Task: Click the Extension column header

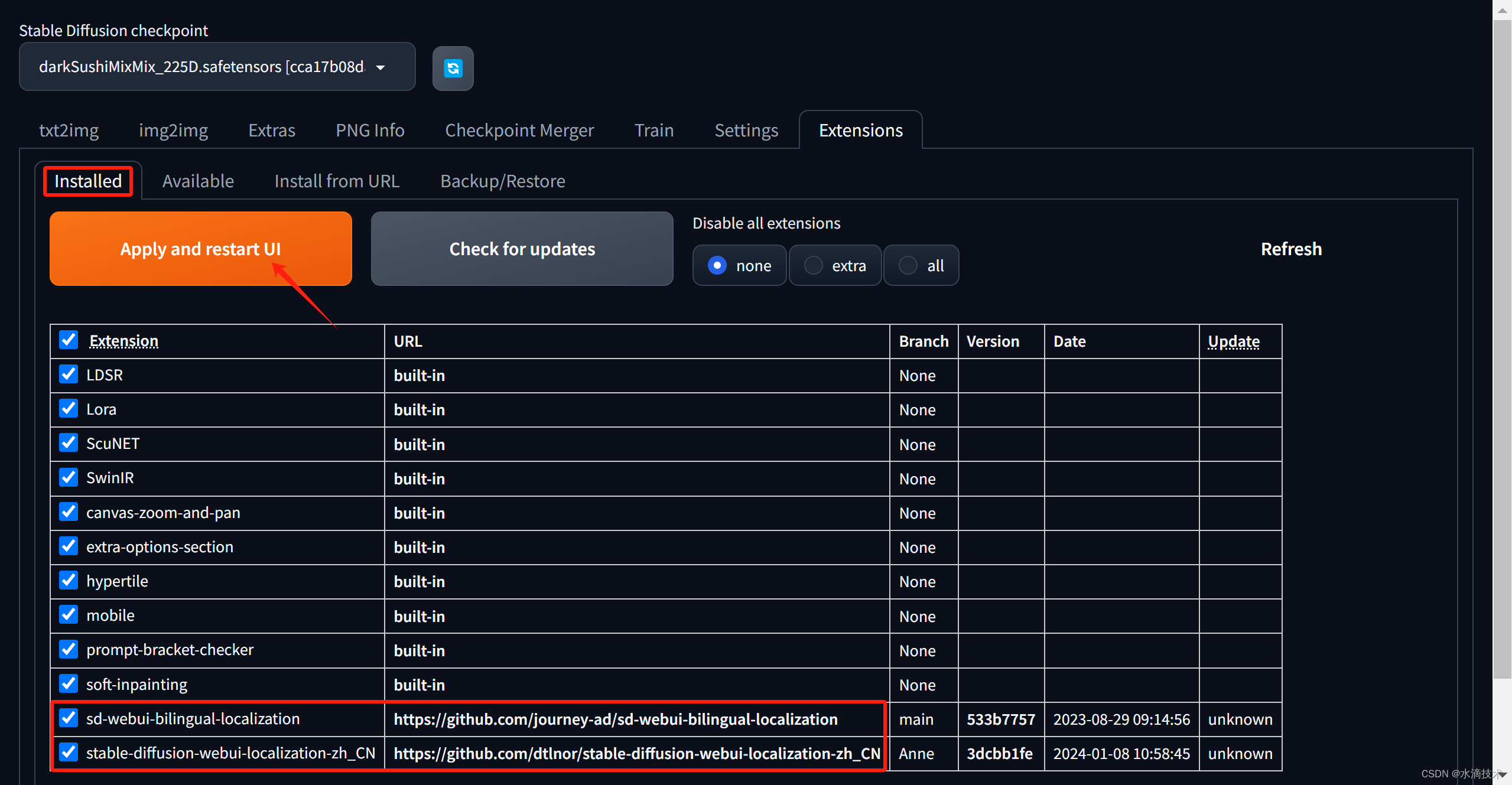Action: click(x=123, y=341)
